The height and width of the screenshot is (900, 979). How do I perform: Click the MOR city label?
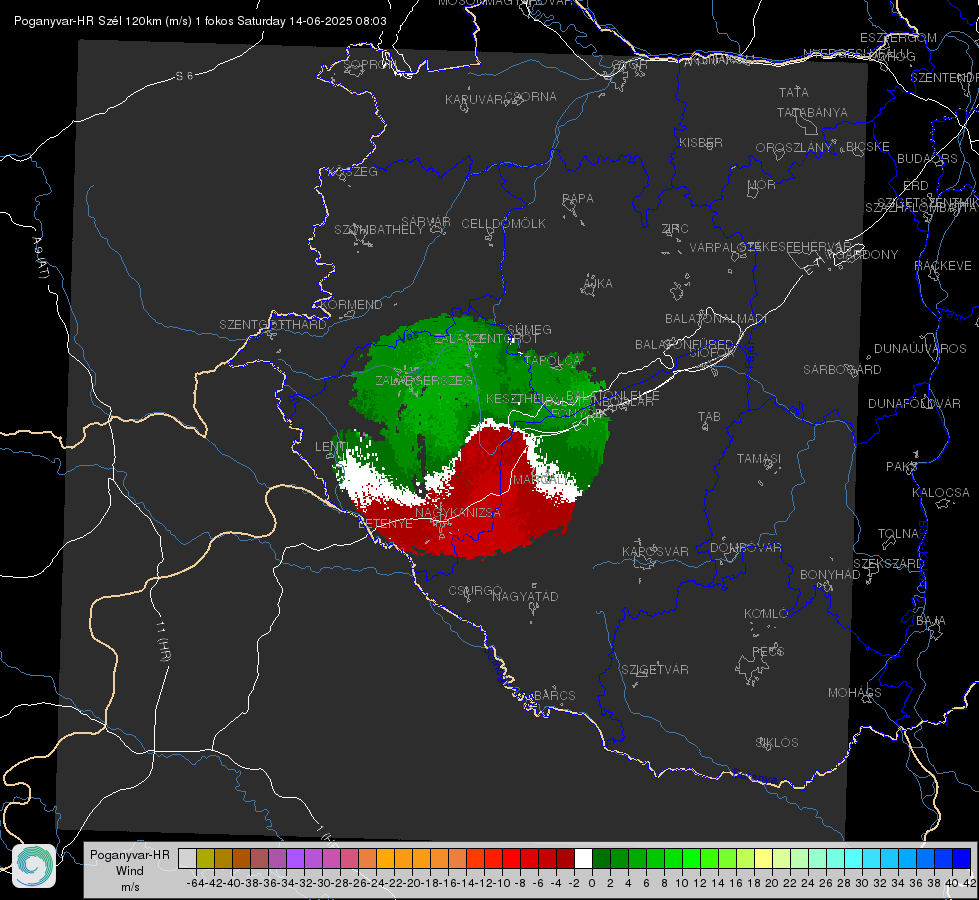762,185
